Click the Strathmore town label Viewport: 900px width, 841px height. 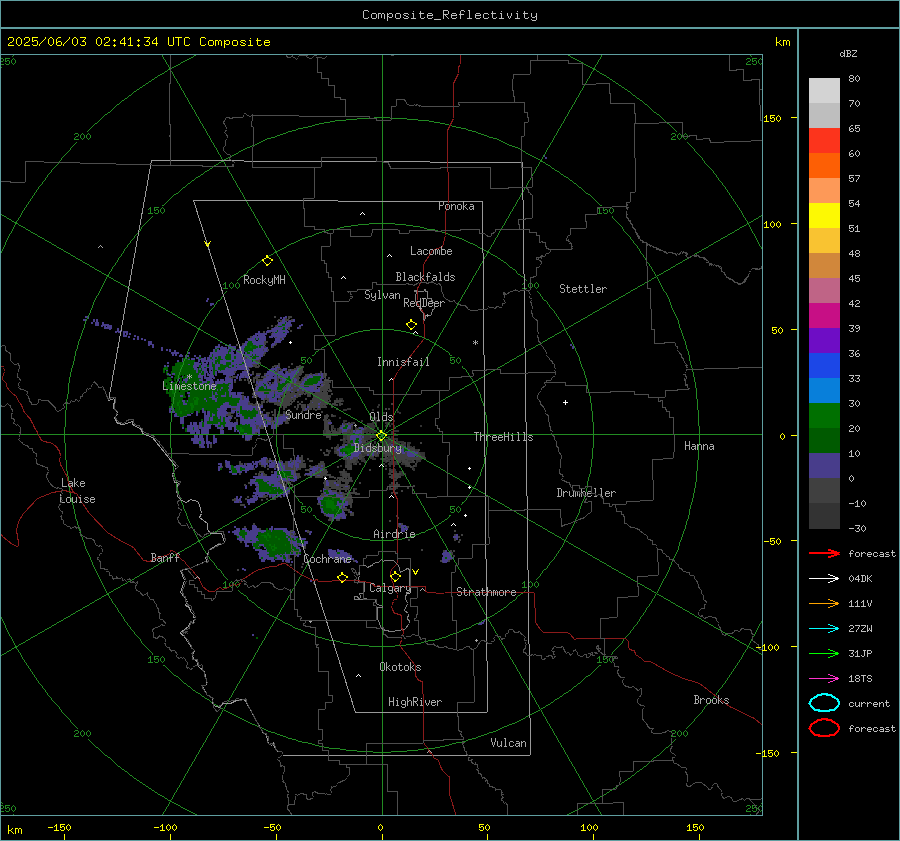pos(486,592)
